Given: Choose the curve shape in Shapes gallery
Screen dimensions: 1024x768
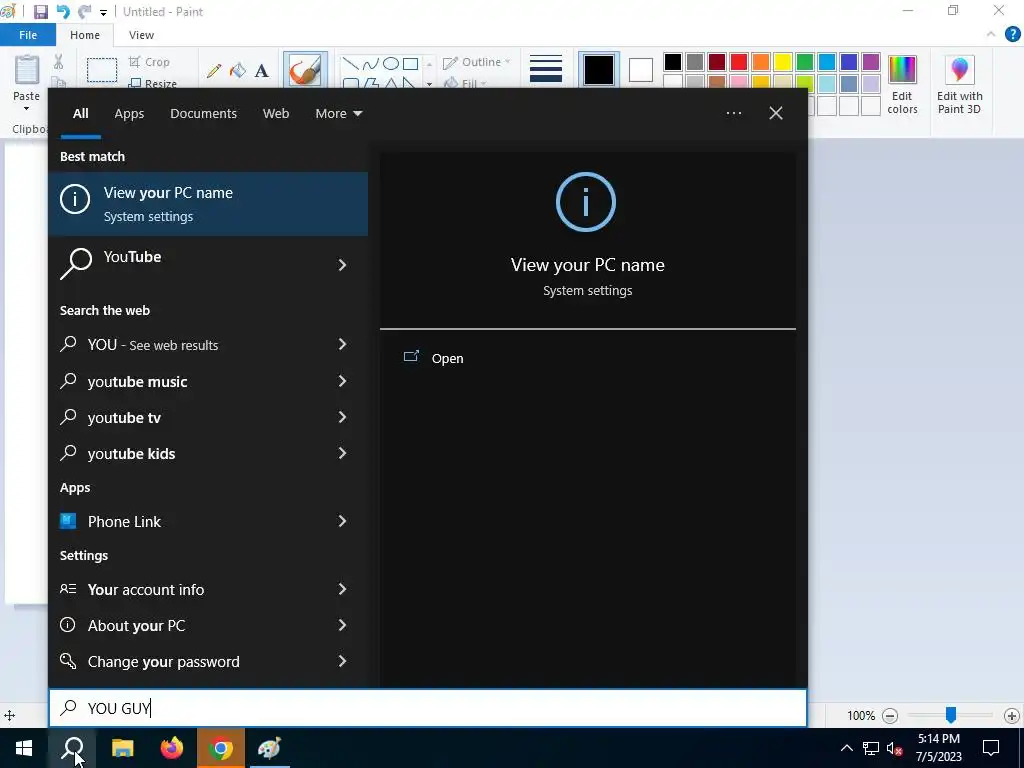Looking at the screenshot, I should click(371, 63).
